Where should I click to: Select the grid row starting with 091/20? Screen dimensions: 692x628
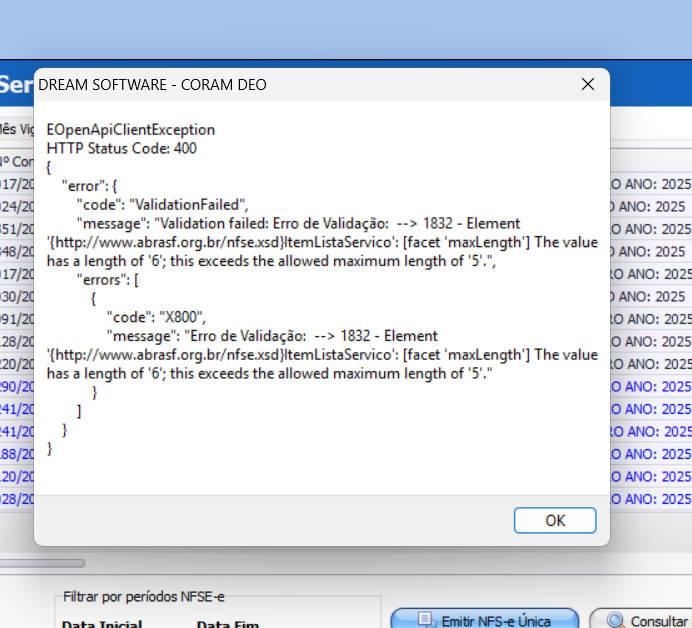pyautogui.click(x=17, y=319)
